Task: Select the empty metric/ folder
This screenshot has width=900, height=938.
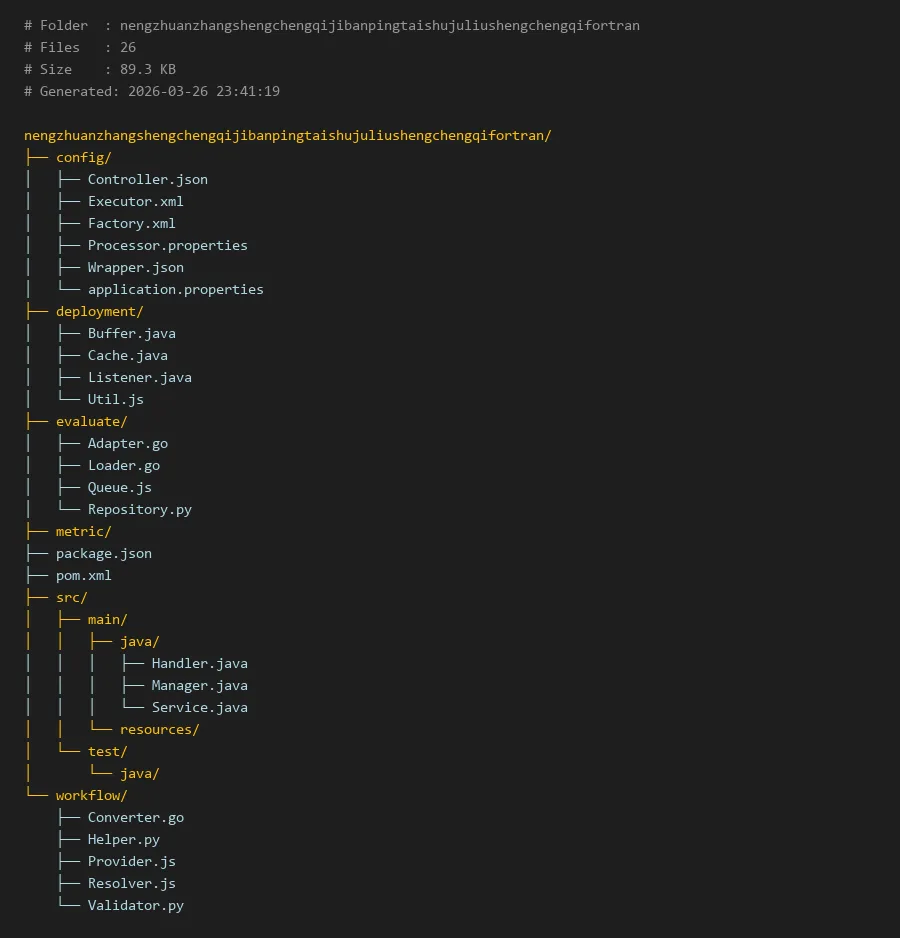Action: [83, 531]
